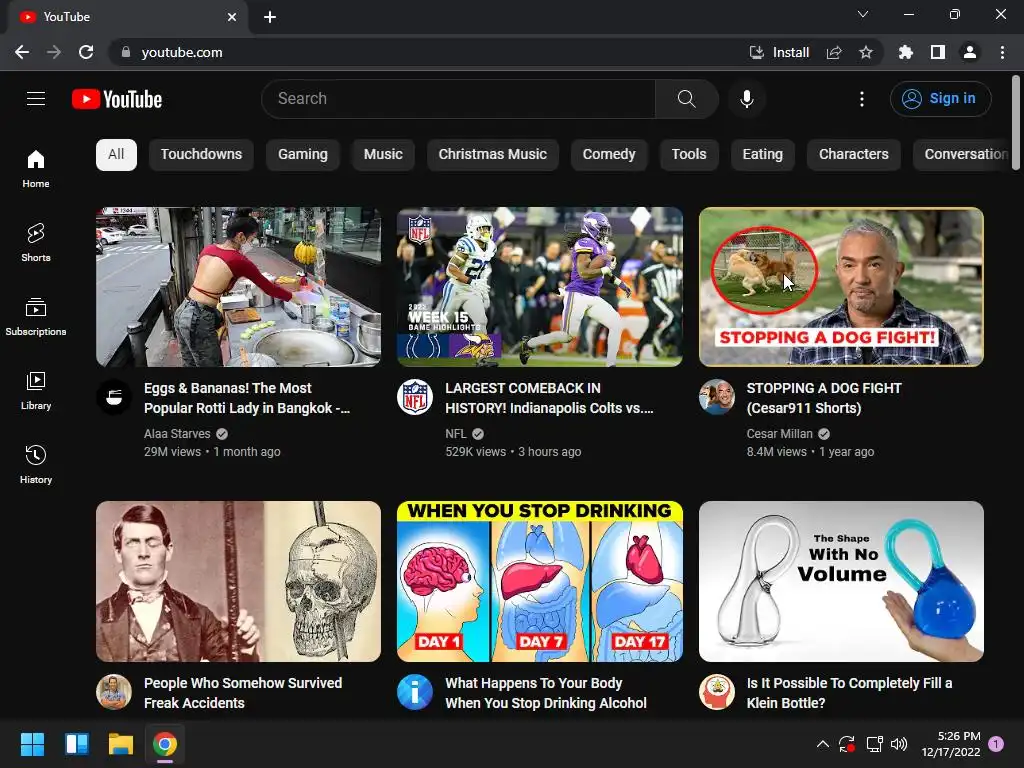Select the Gaming filter chip
The image size is (1024, 768).
pos(303,155)
